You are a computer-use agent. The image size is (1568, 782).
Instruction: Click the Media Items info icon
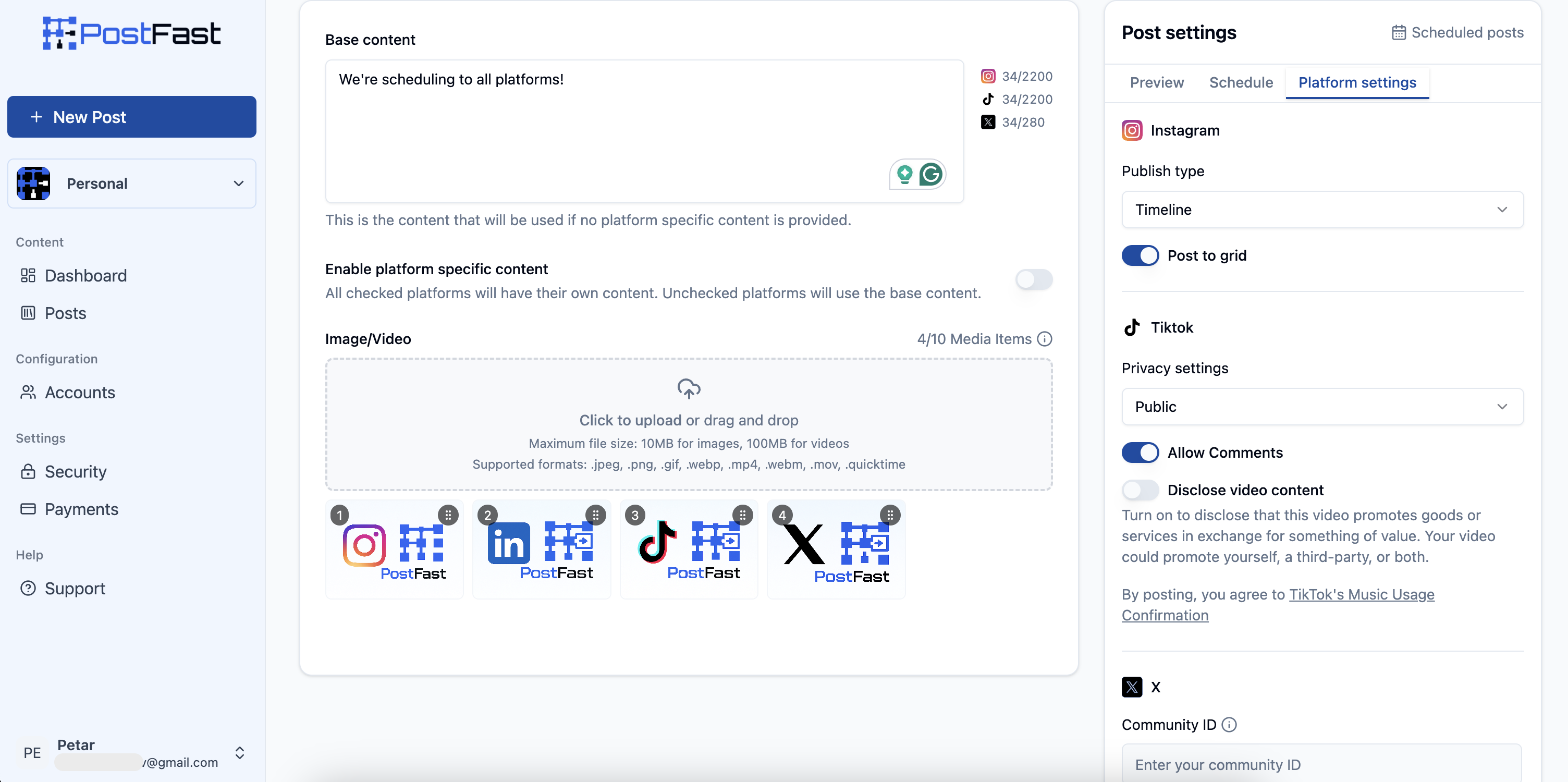(x=1045, y=339)
